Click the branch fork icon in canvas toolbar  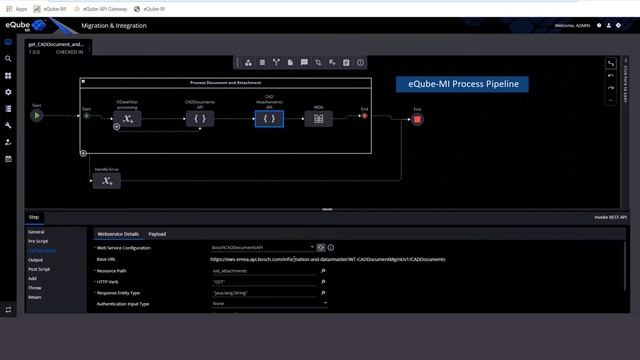(x=276, y=62)
